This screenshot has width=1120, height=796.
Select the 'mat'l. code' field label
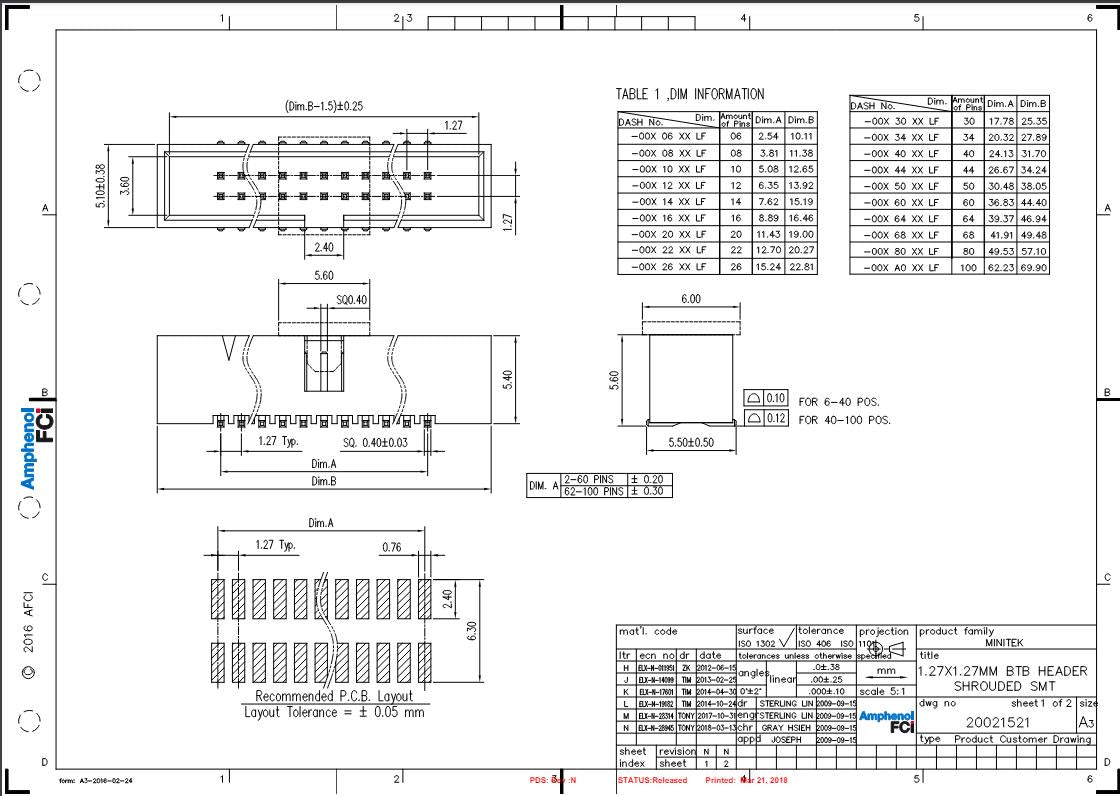click(x=648, y=632)
